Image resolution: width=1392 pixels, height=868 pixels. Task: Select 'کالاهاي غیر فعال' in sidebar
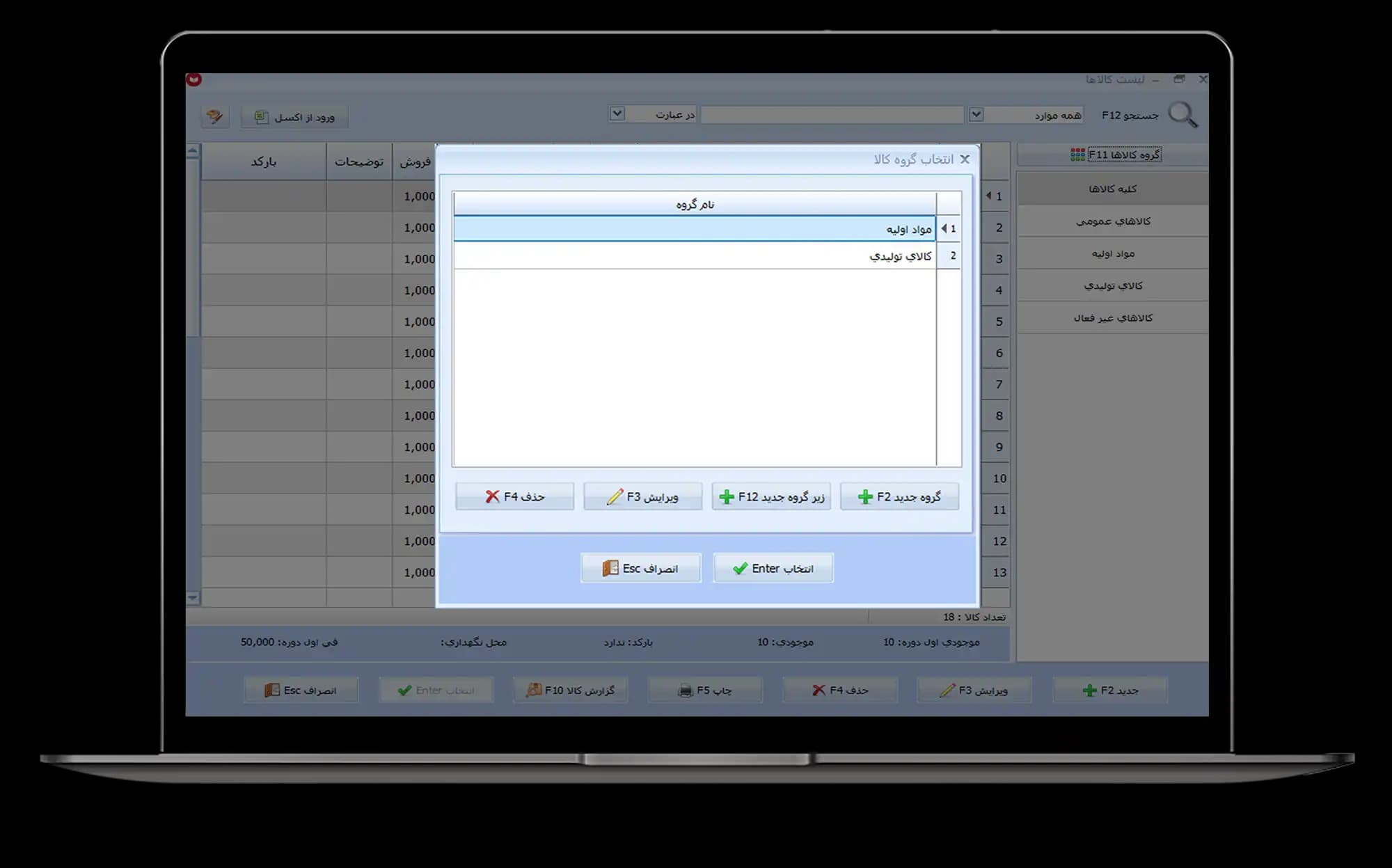(1112, 317)
